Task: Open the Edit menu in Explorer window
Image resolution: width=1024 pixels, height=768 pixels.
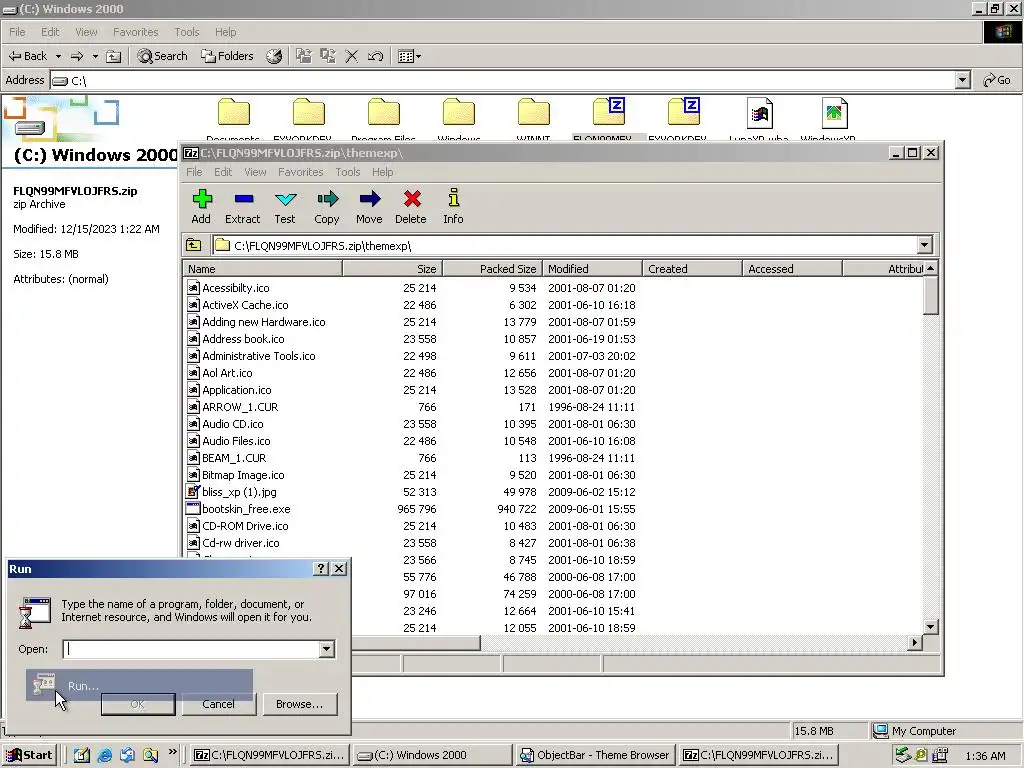Action: point(50,32)
